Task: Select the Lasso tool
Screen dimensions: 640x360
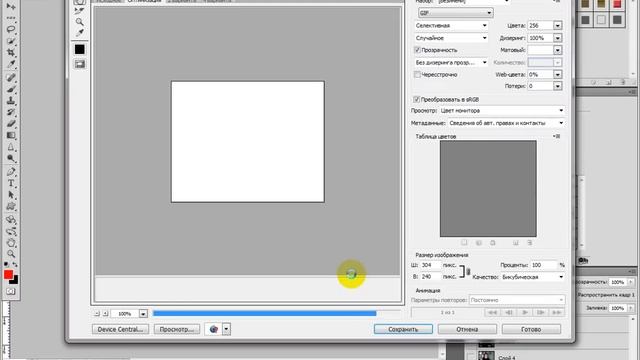Action: pyautogui.click(x=11, y=29)
